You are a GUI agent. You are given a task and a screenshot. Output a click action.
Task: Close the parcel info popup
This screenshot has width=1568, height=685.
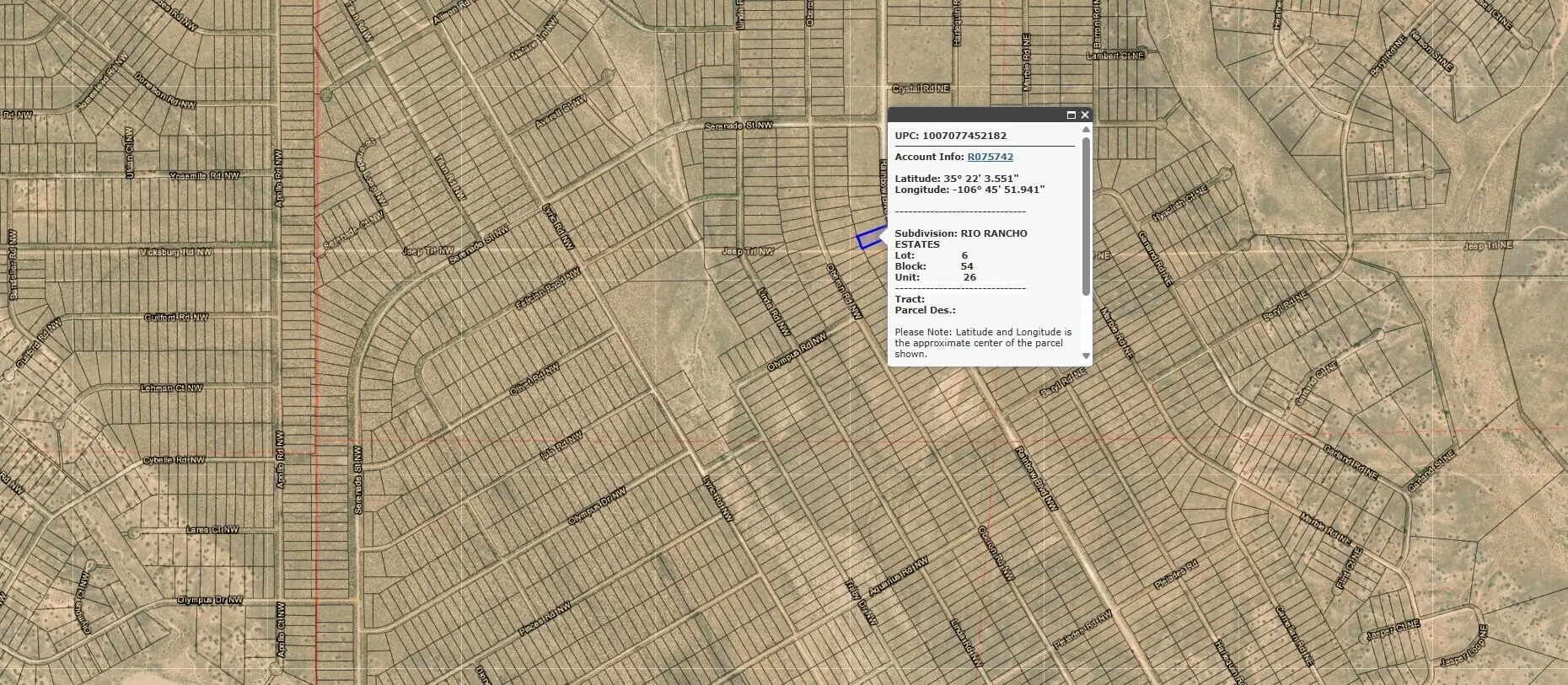tap(1085, 115)
